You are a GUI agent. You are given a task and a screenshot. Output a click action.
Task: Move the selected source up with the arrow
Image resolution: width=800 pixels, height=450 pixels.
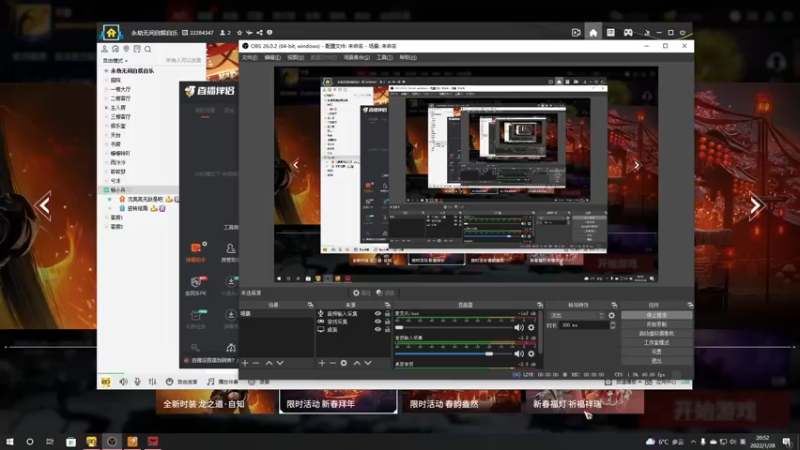click(x=357, y=363)
